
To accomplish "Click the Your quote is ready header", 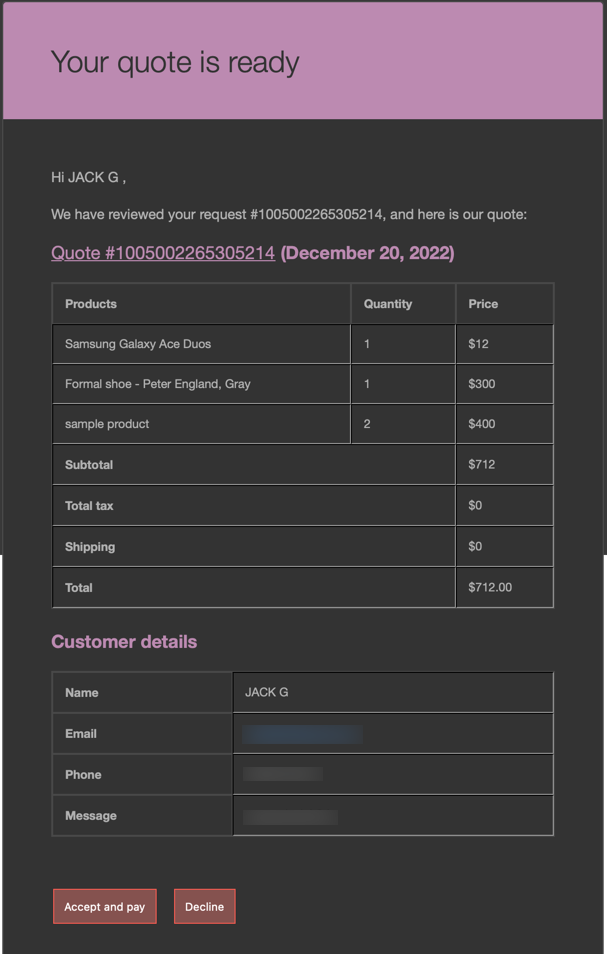I will tap(175, 63).
